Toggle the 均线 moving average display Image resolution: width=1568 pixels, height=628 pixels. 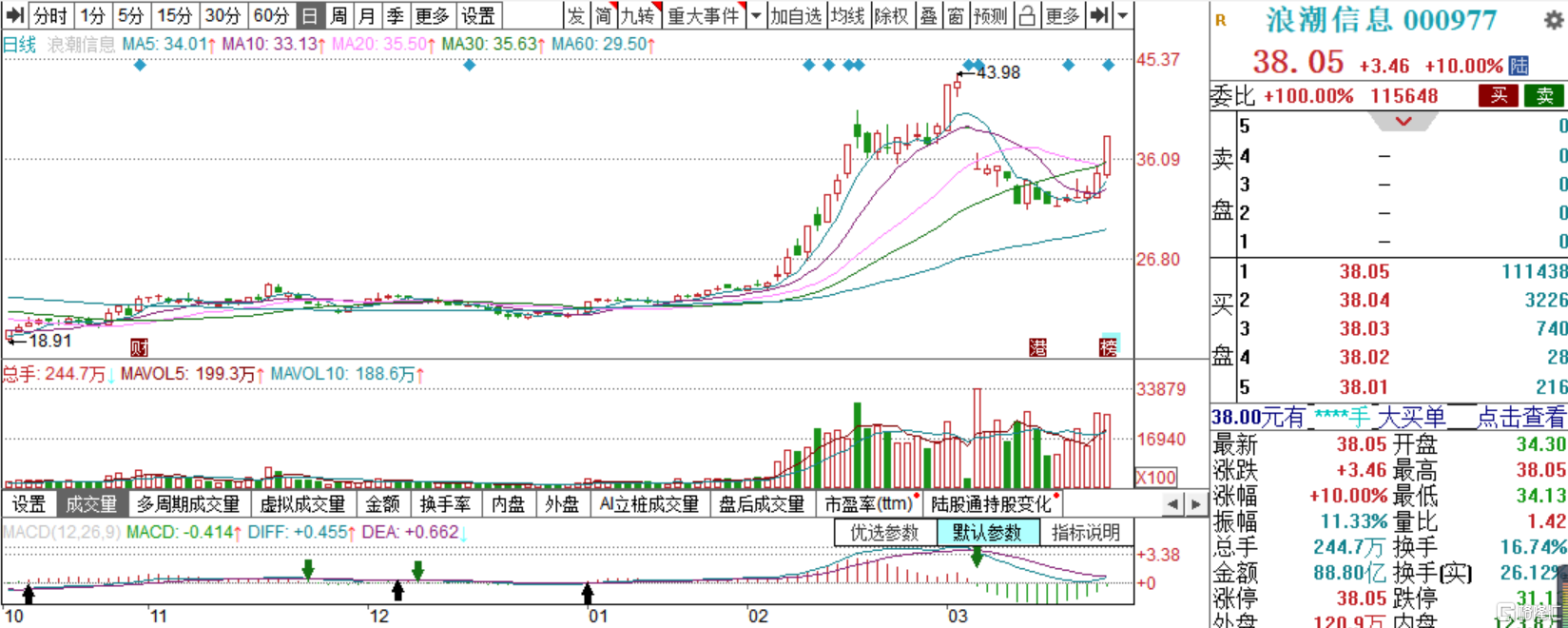[x=847, y=15]
